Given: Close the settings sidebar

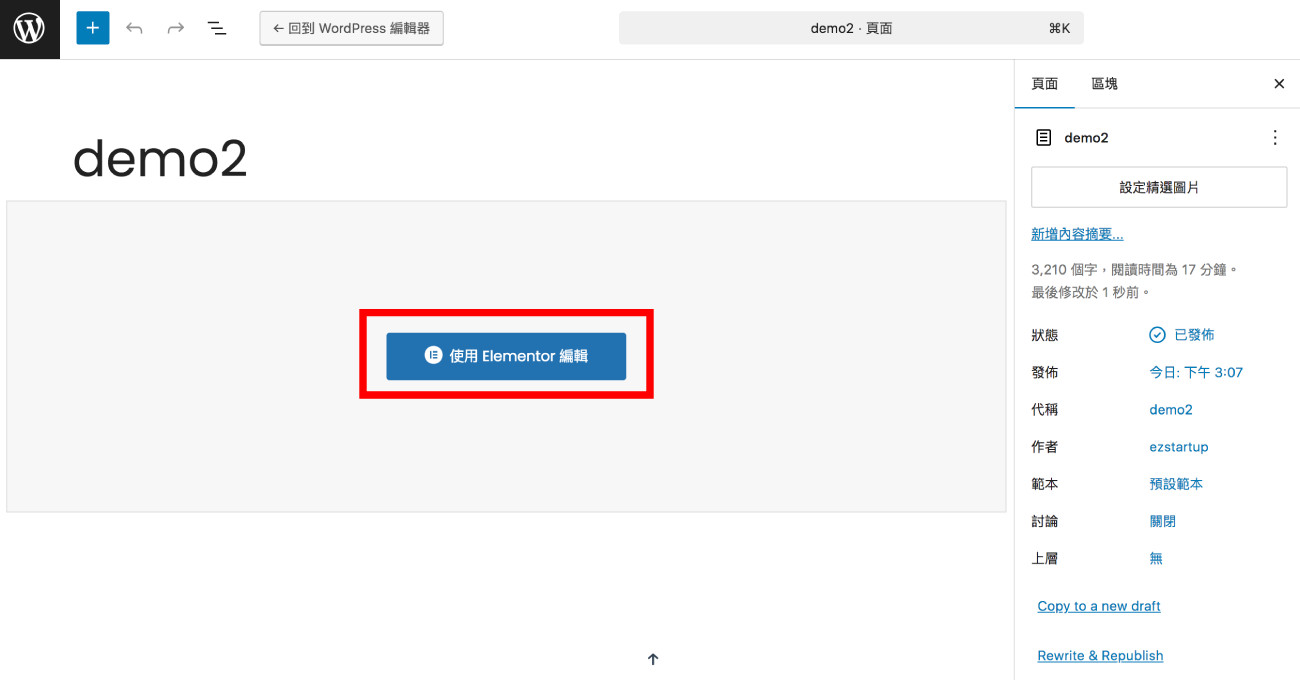Looking at the screenshot, I should (x=1278, y=84).
